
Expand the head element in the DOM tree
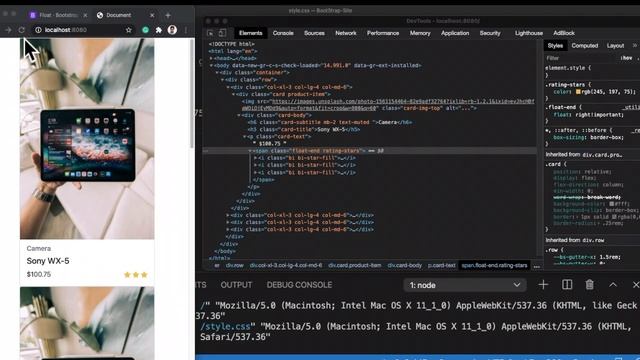point(211,58)
